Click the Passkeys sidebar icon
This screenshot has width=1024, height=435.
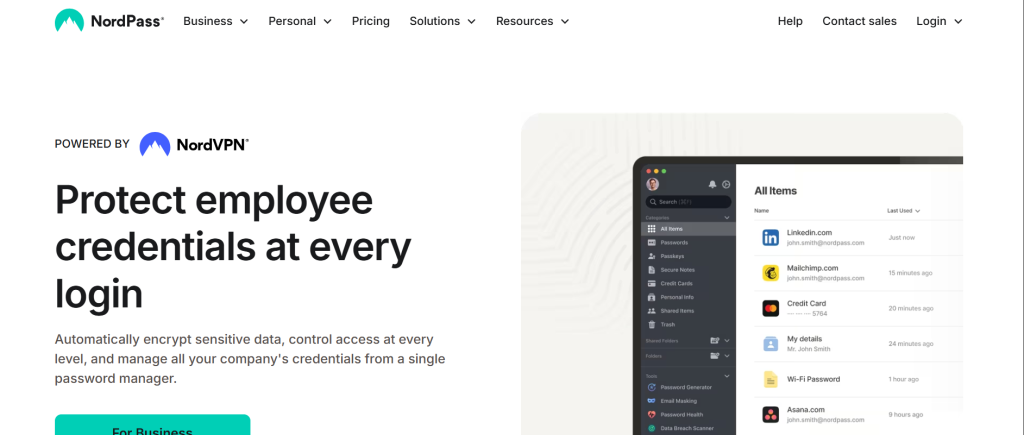pos(651,256)
